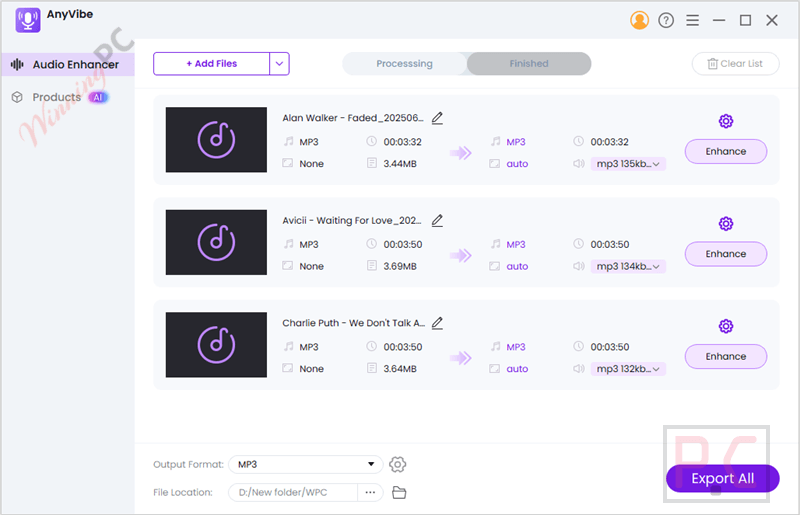Click auto setting of Alan Walker track
The image size is (800, 515).
click(517, 164)
